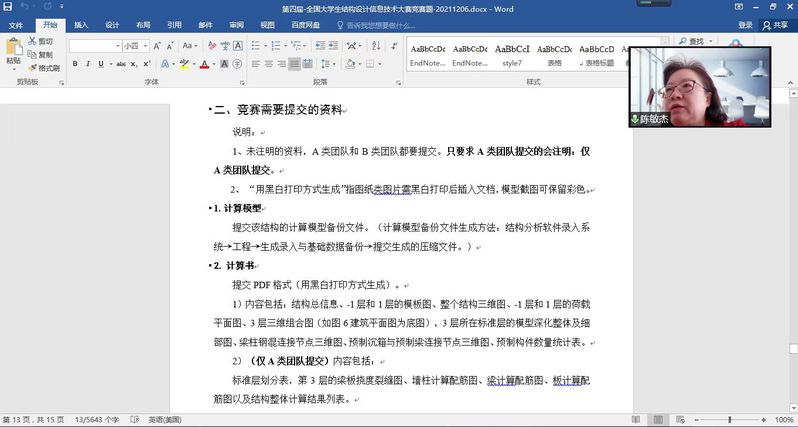Click the 共享 (Share) button
Viewport: 798px width, 427px height.
(x=774, y=25)
